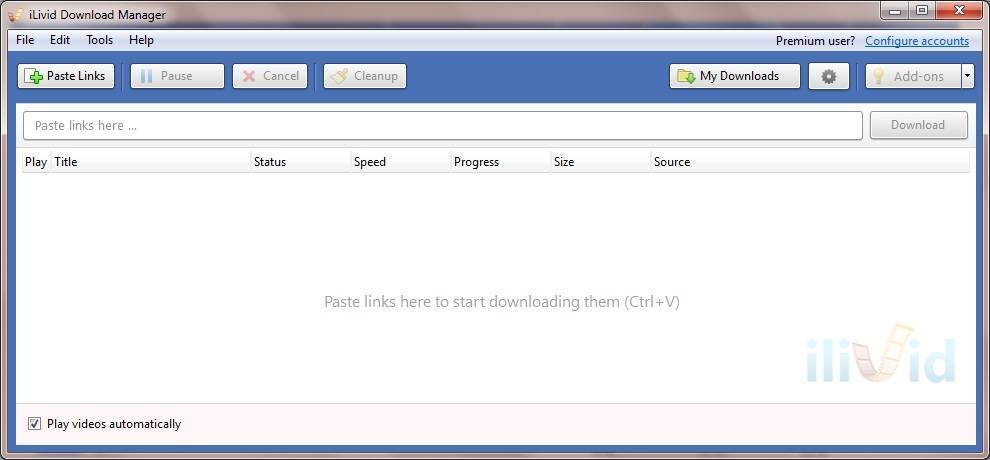Viewport: 990px width, 460px height.
Task: Maximize the iLivid Download Manager window
Action: coord(922,11)
